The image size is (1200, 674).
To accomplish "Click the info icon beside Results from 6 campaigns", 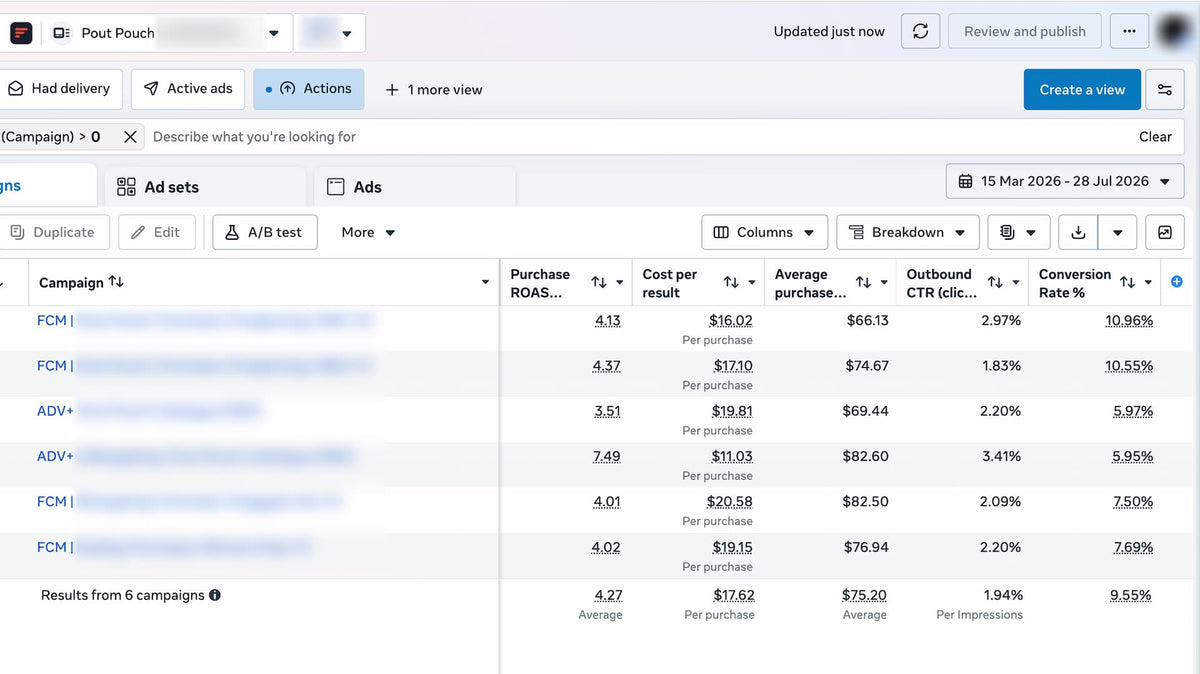I will click(x=215, y=595).
